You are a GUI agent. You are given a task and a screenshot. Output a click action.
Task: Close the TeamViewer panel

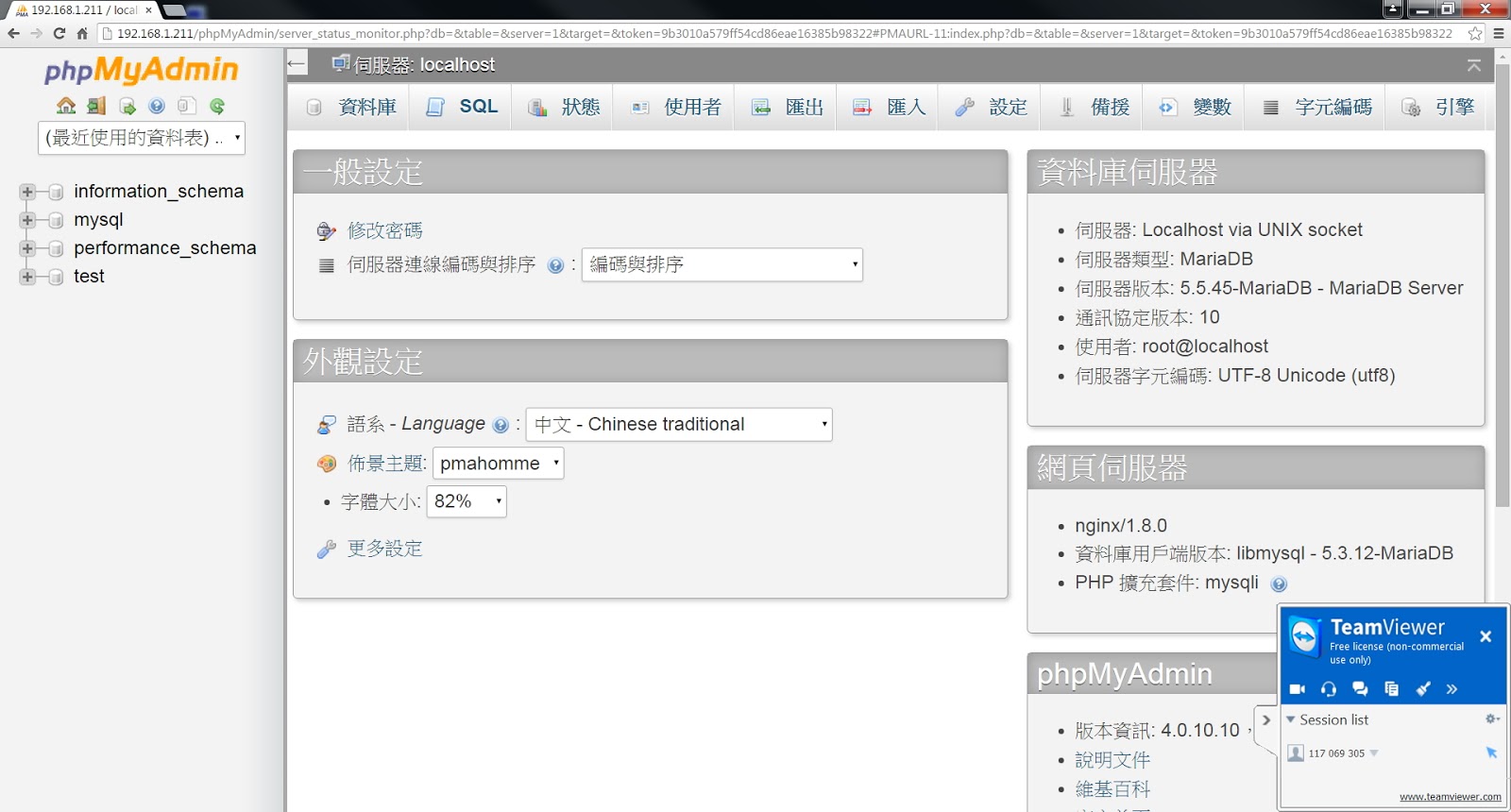(x=1486, y=636)
